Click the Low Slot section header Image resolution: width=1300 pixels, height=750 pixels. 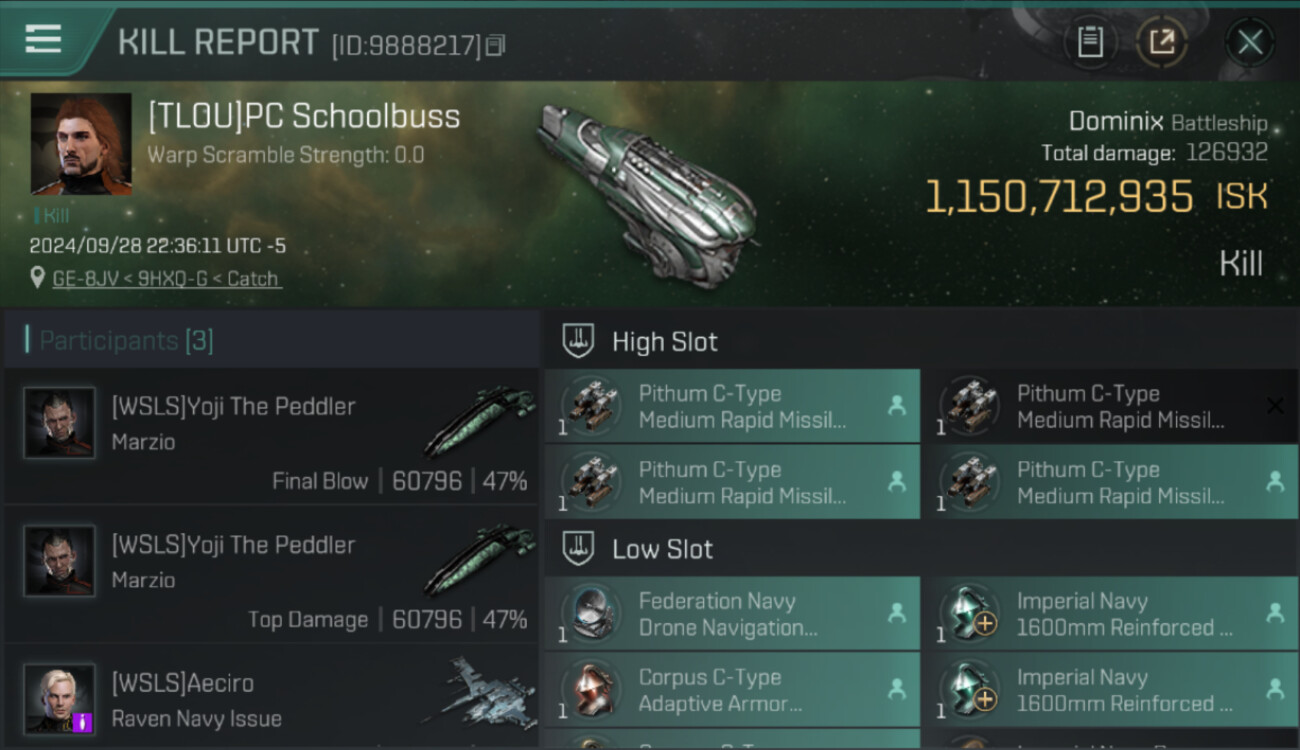click(662, 549)
